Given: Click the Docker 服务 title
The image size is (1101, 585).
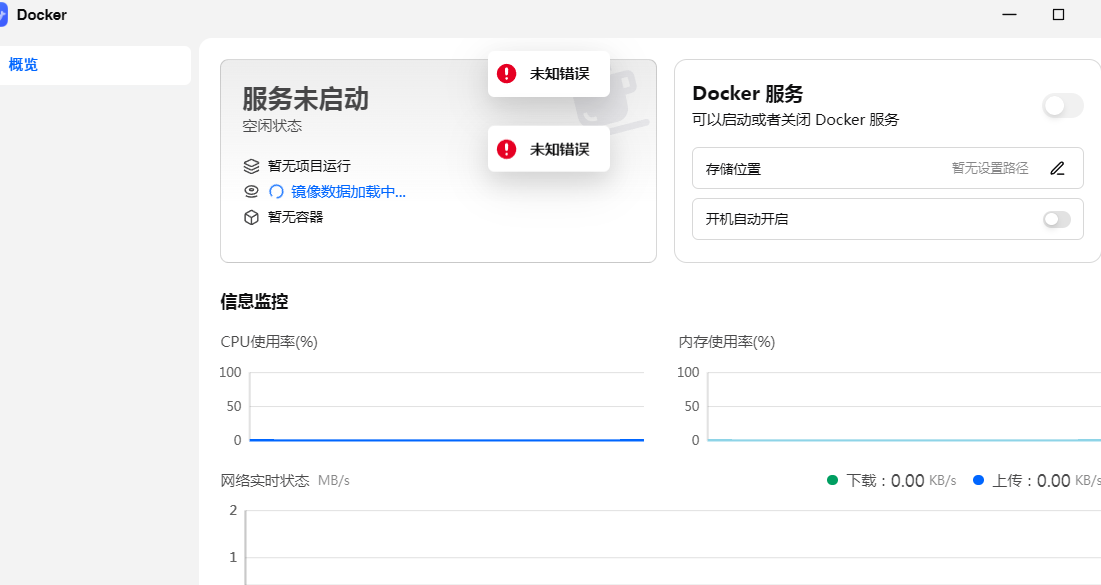Looking at the screenshot, I should 748,93.
